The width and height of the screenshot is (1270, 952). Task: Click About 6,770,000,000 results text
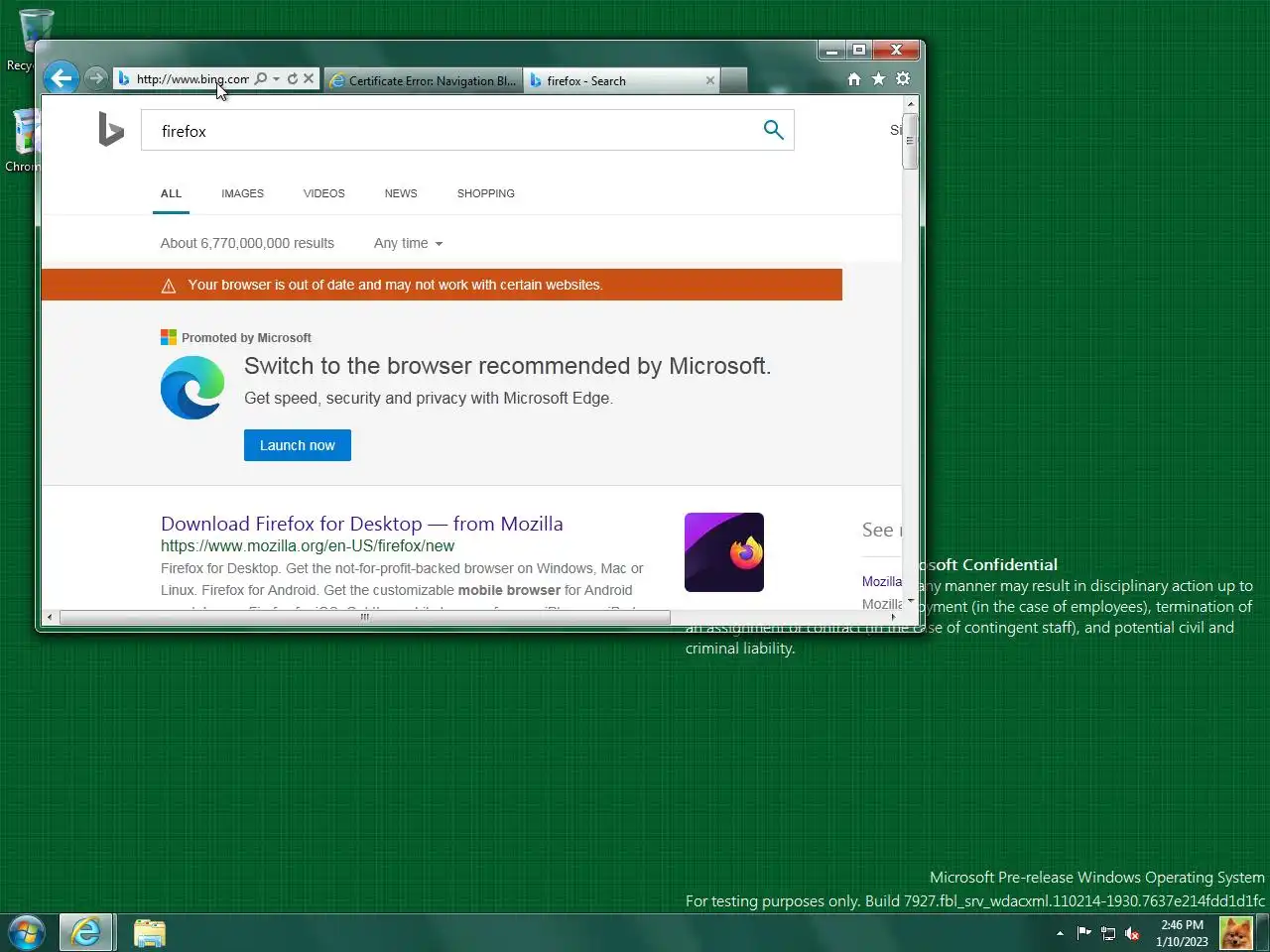click(x=247, y=243)
